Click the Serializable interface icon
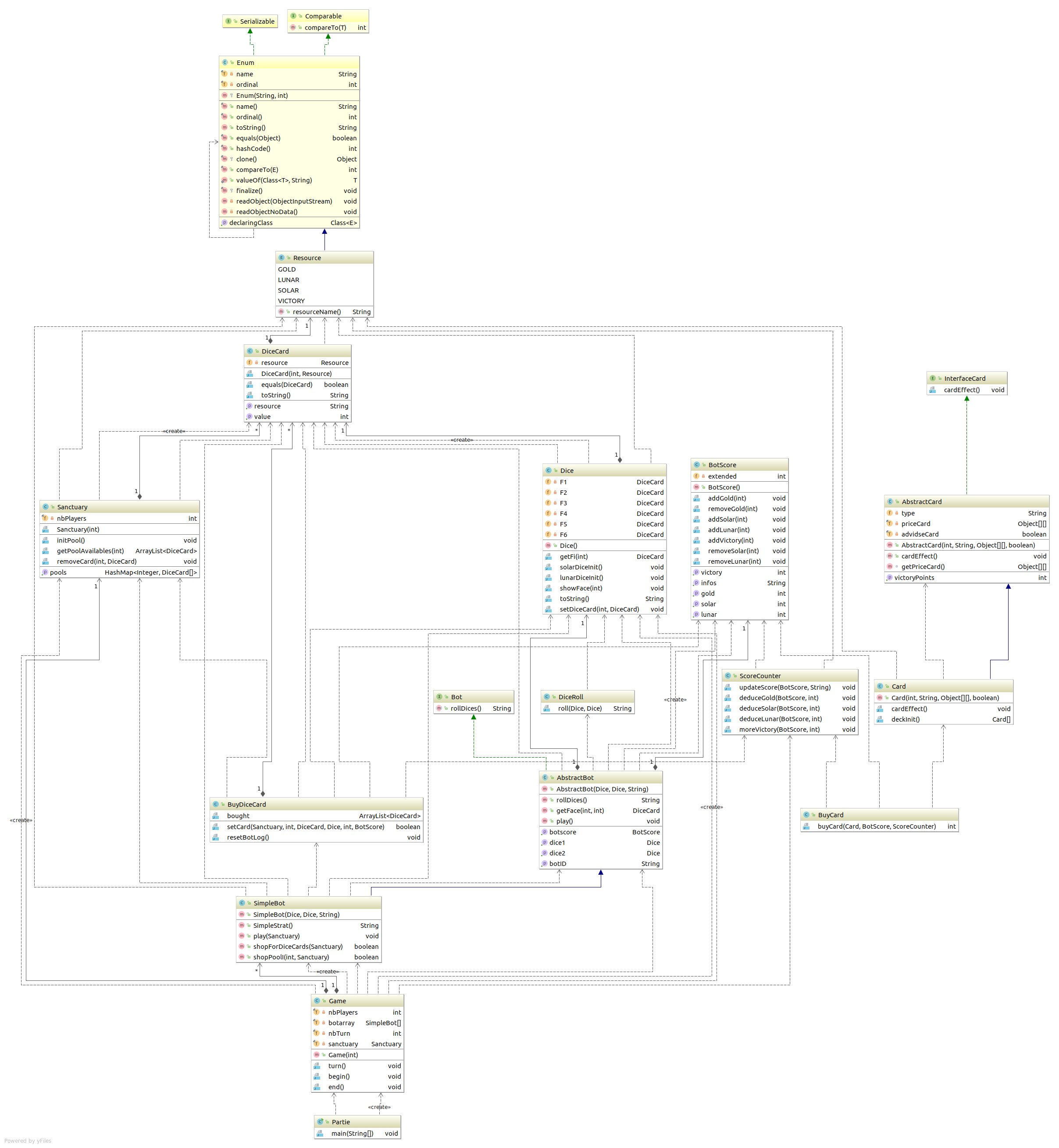This screenshot has width=1059, height=1148. [228, 21]
